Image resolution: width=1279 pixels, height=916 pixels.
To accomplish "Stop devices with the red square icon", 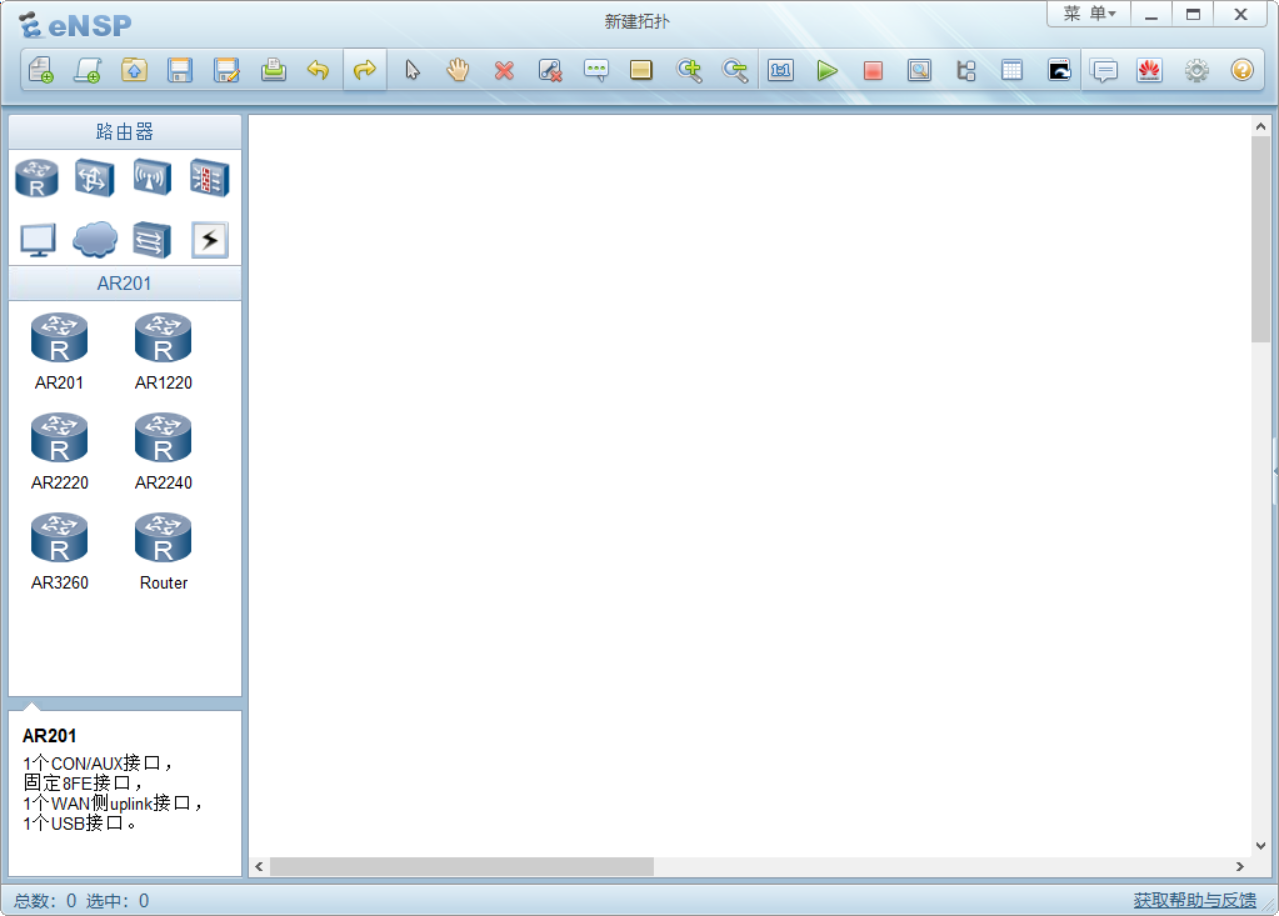I will (873, 71).
